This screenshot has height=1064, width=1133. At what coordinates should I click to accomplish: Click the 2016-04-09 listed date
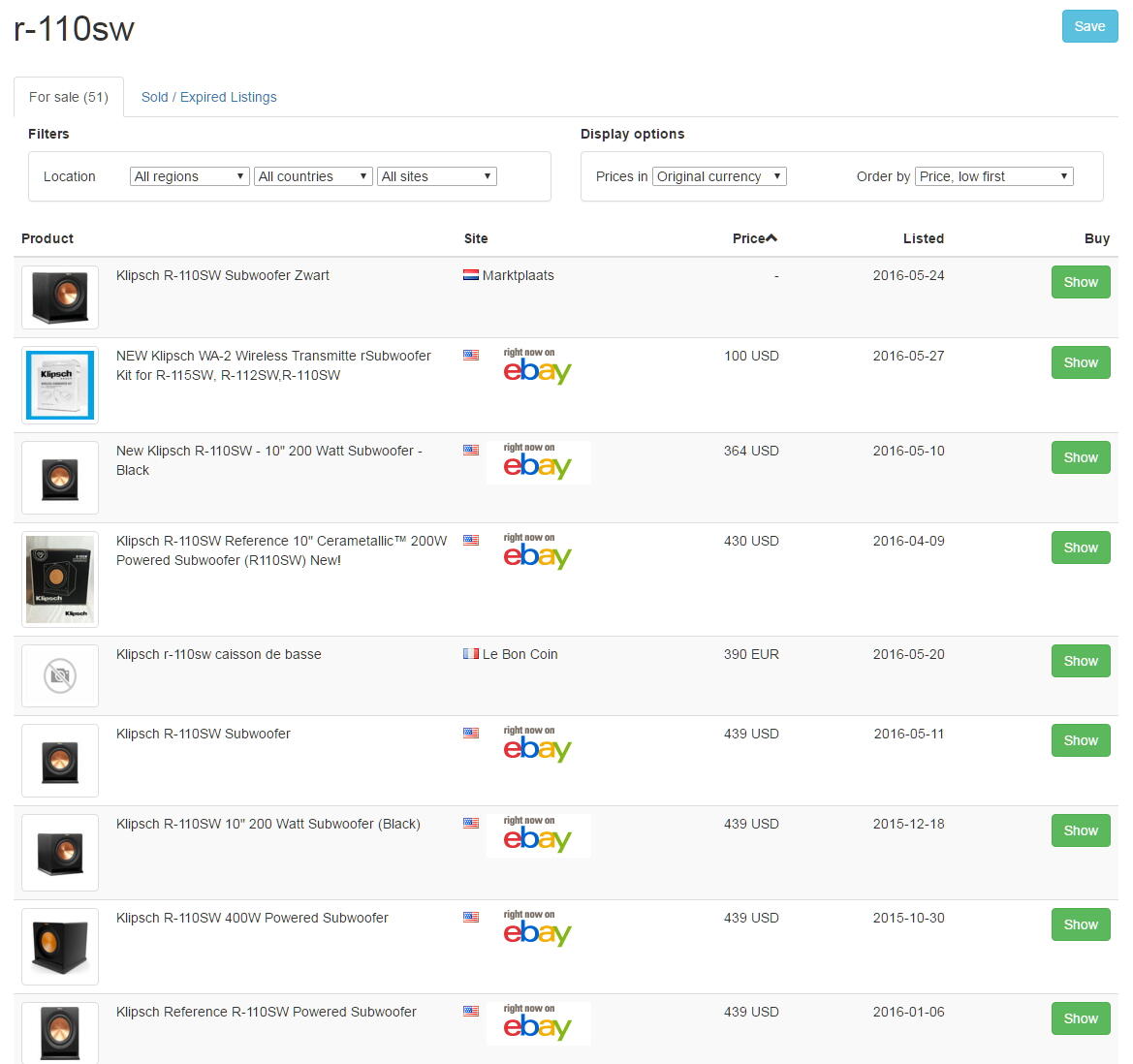point(908,541)
